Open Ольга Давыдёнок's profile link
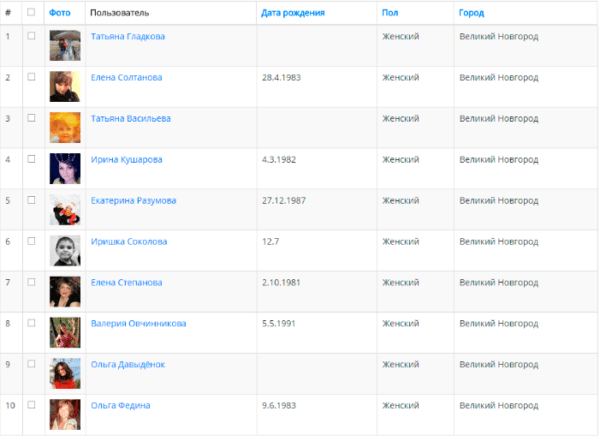Image resolution: width=600 pixels, height=441 pixels. 128,364
